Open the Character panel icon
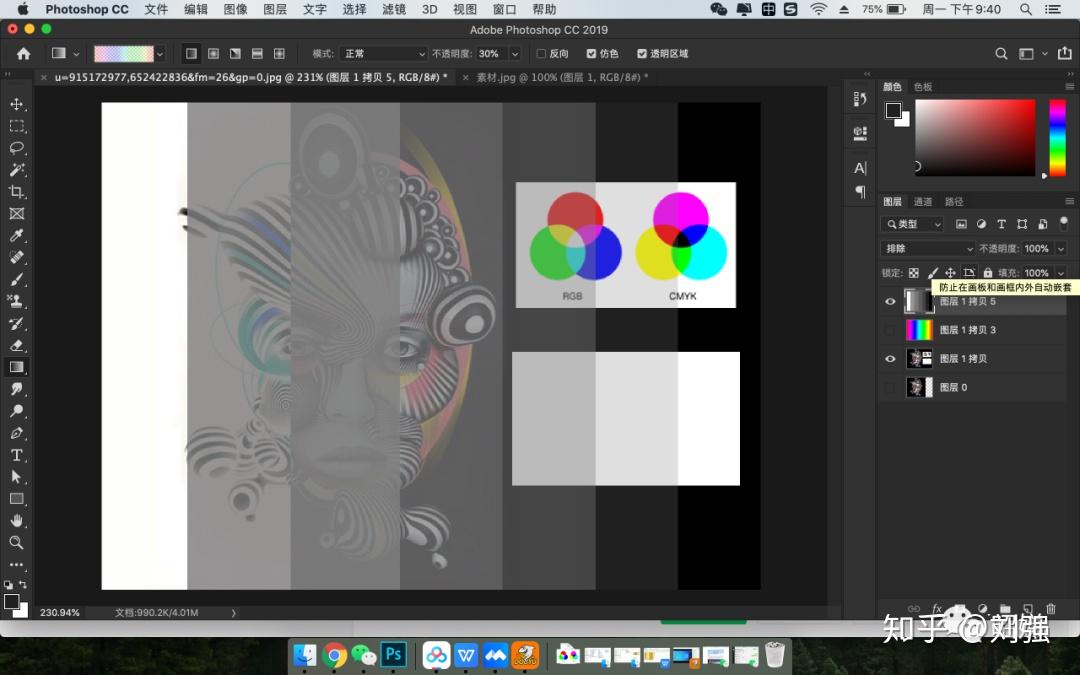The height and width of the screenshot is (675, 1080). (860, 167)
